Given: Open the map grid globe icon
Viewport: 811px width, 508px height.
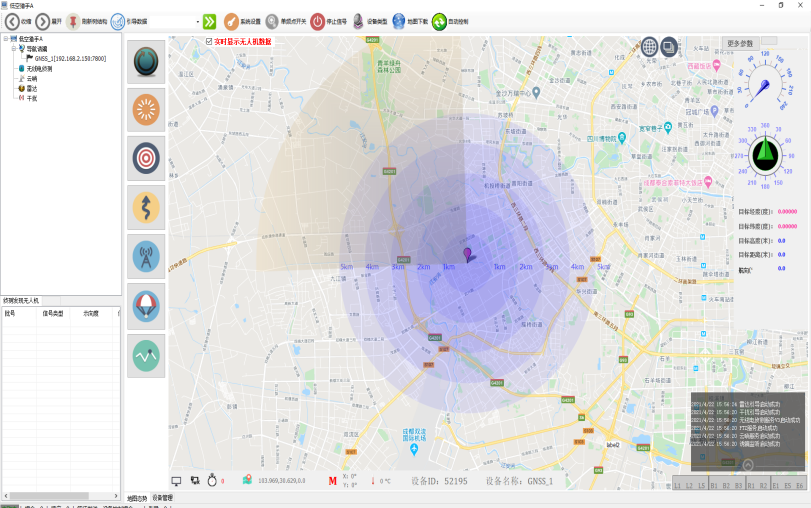Looking at the screenshot, I should 649,47.
